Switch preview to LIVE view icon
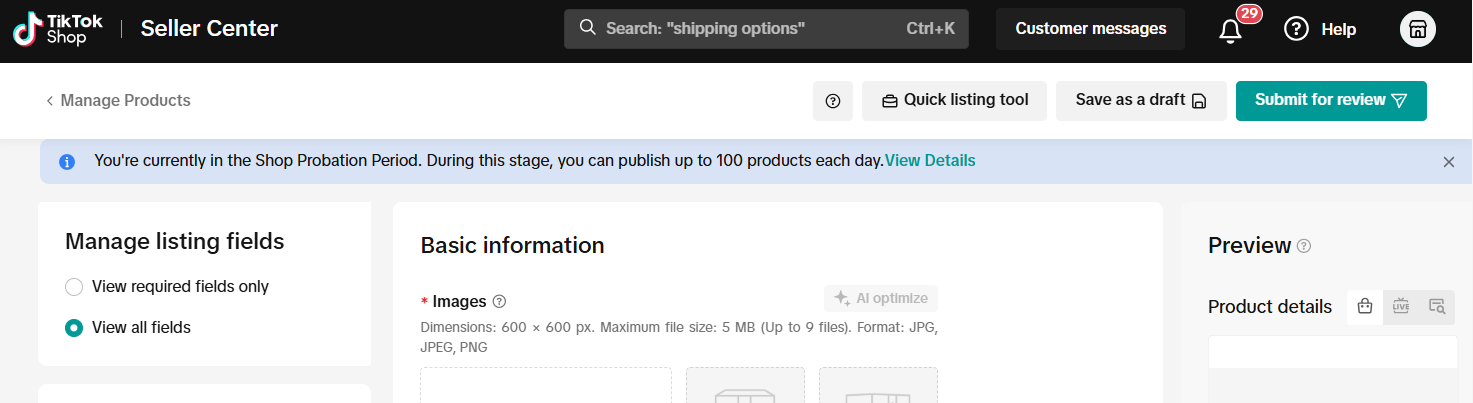1473x403 pixels. [1401, 307]
